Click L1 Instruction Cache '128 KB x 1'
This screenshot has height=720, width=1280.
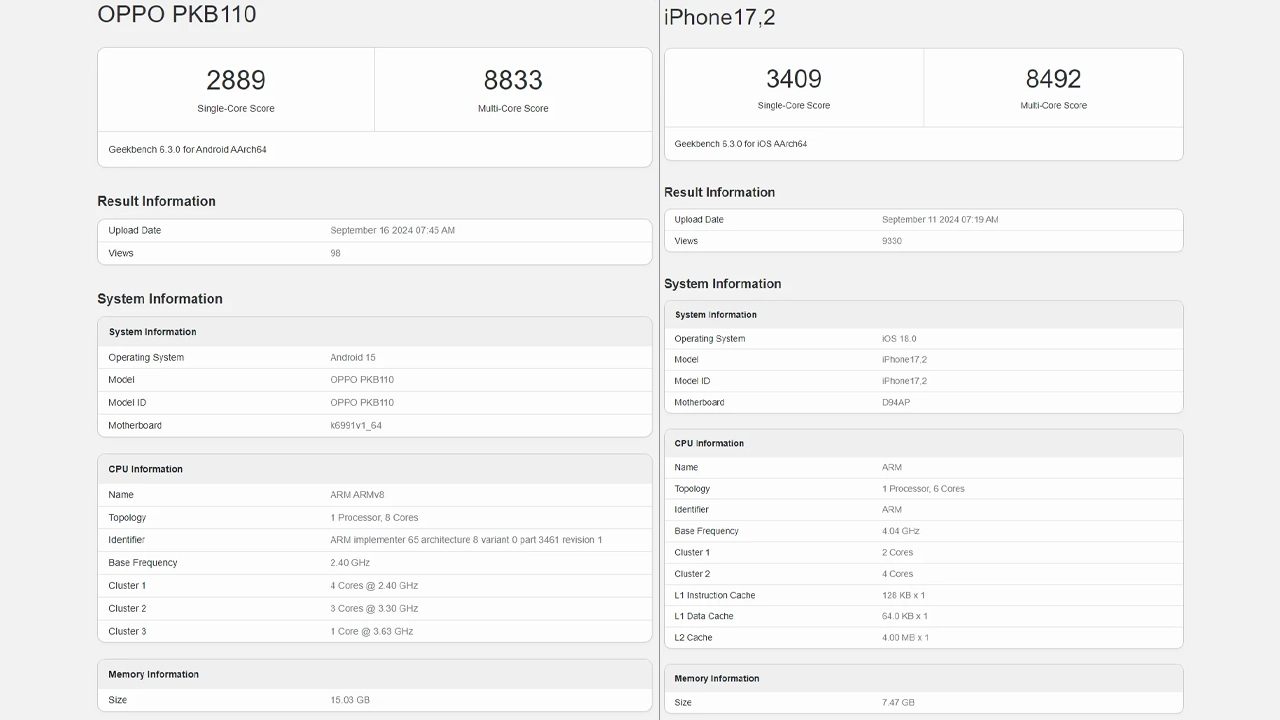point(904,596)
